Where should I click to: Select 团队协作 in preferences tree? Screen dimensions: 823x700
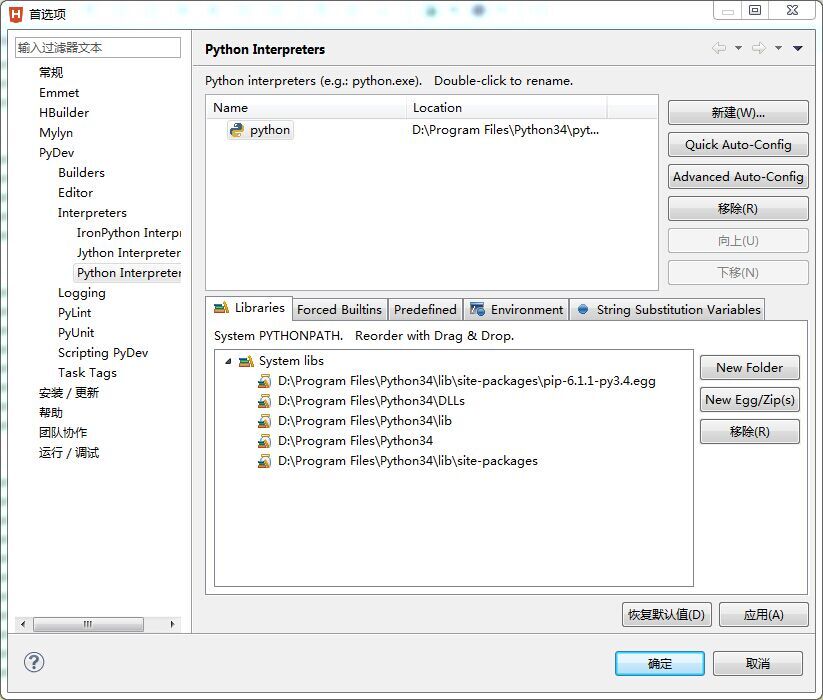pyautogui.click(x=63, y=432)
